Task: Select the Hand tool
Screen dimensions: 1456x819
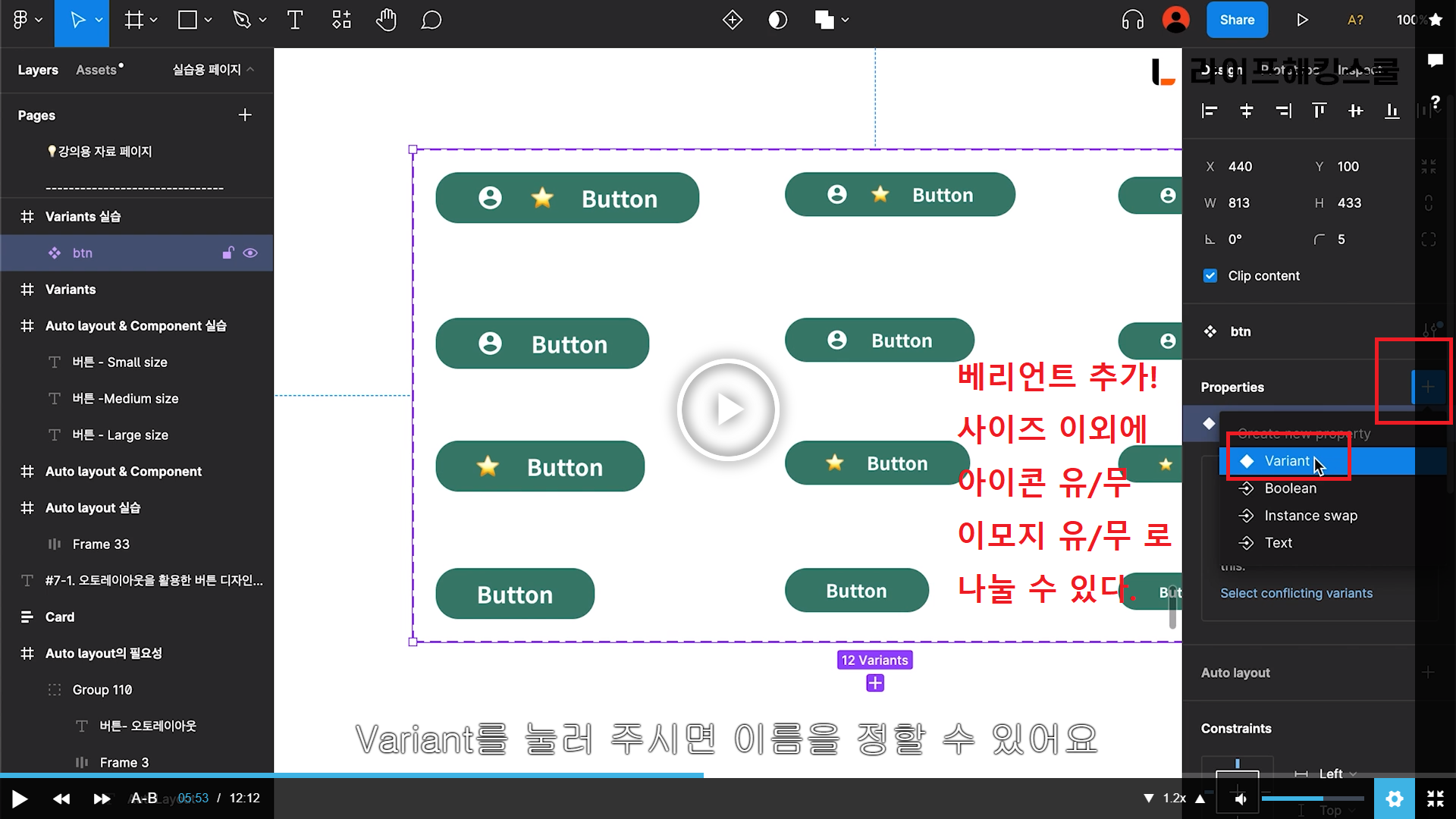Action: 386,20
